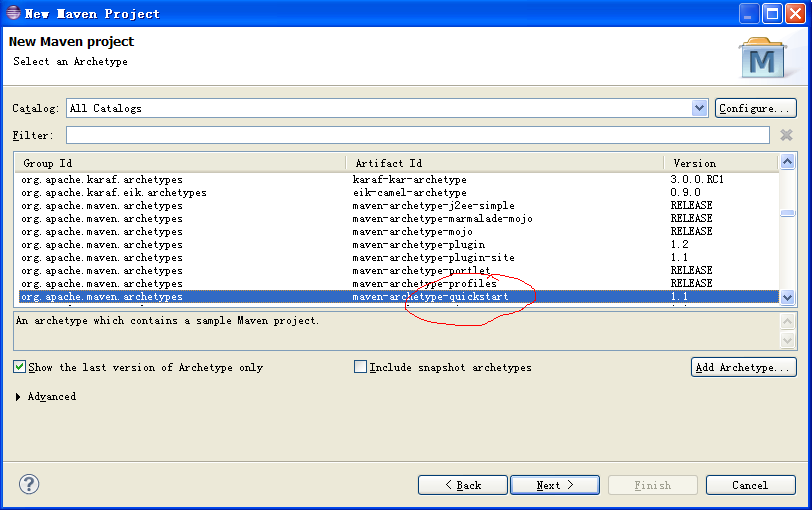Click version 1.2 cell
The image size is (812, 510).
tap(679, 244)
